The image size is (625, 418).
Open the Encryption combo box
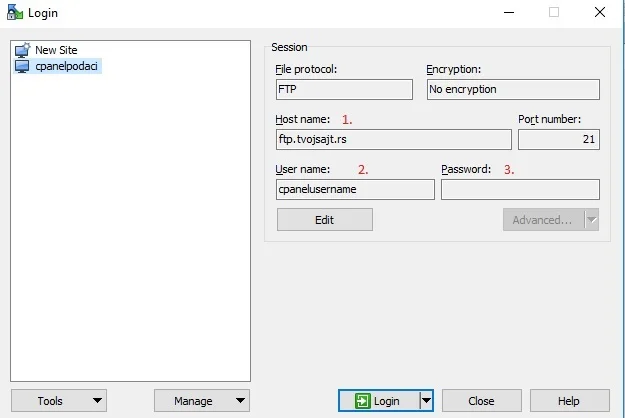click(513, 89)
